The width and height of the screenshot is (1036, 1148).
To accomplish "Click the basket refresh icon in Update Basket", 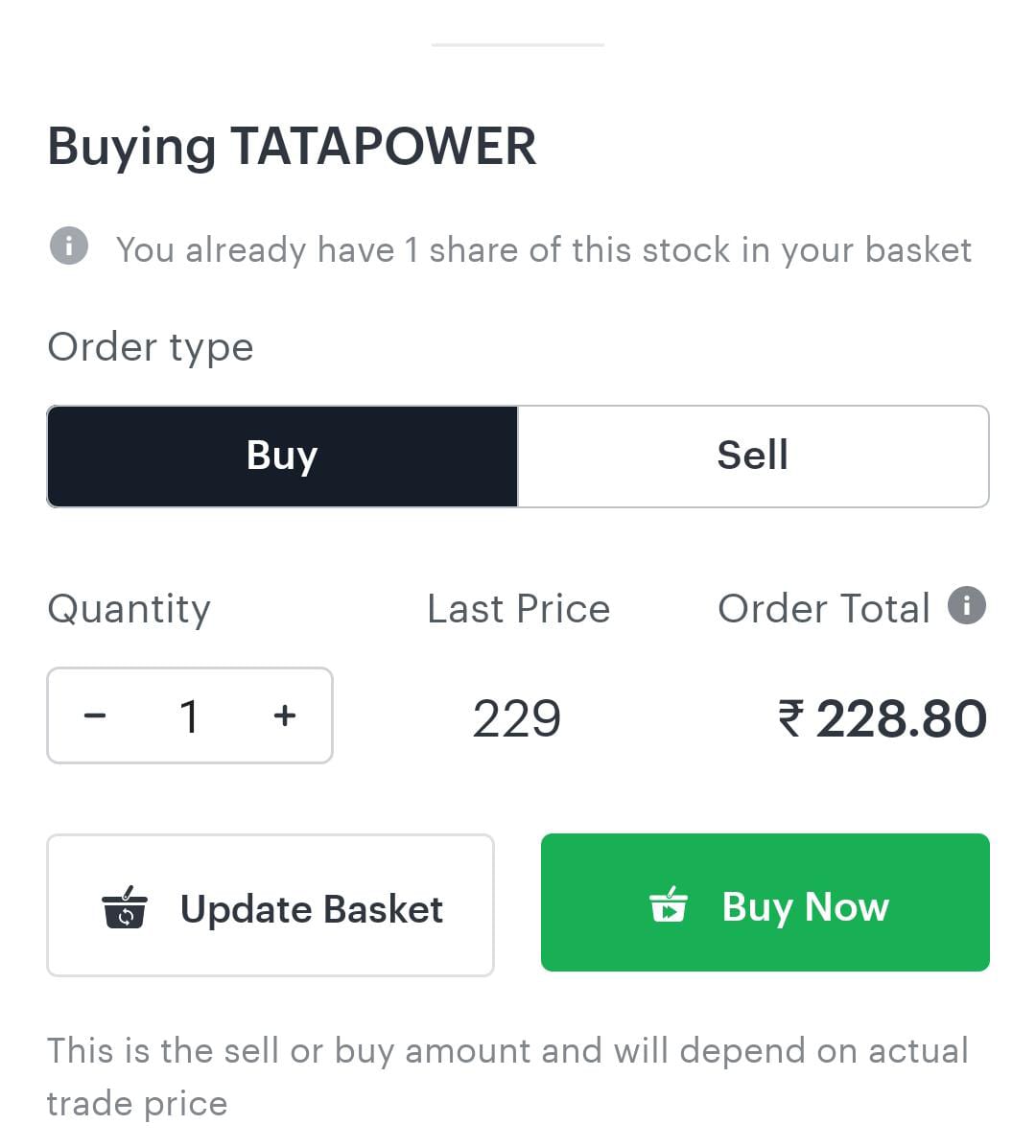I will point(125,907).
